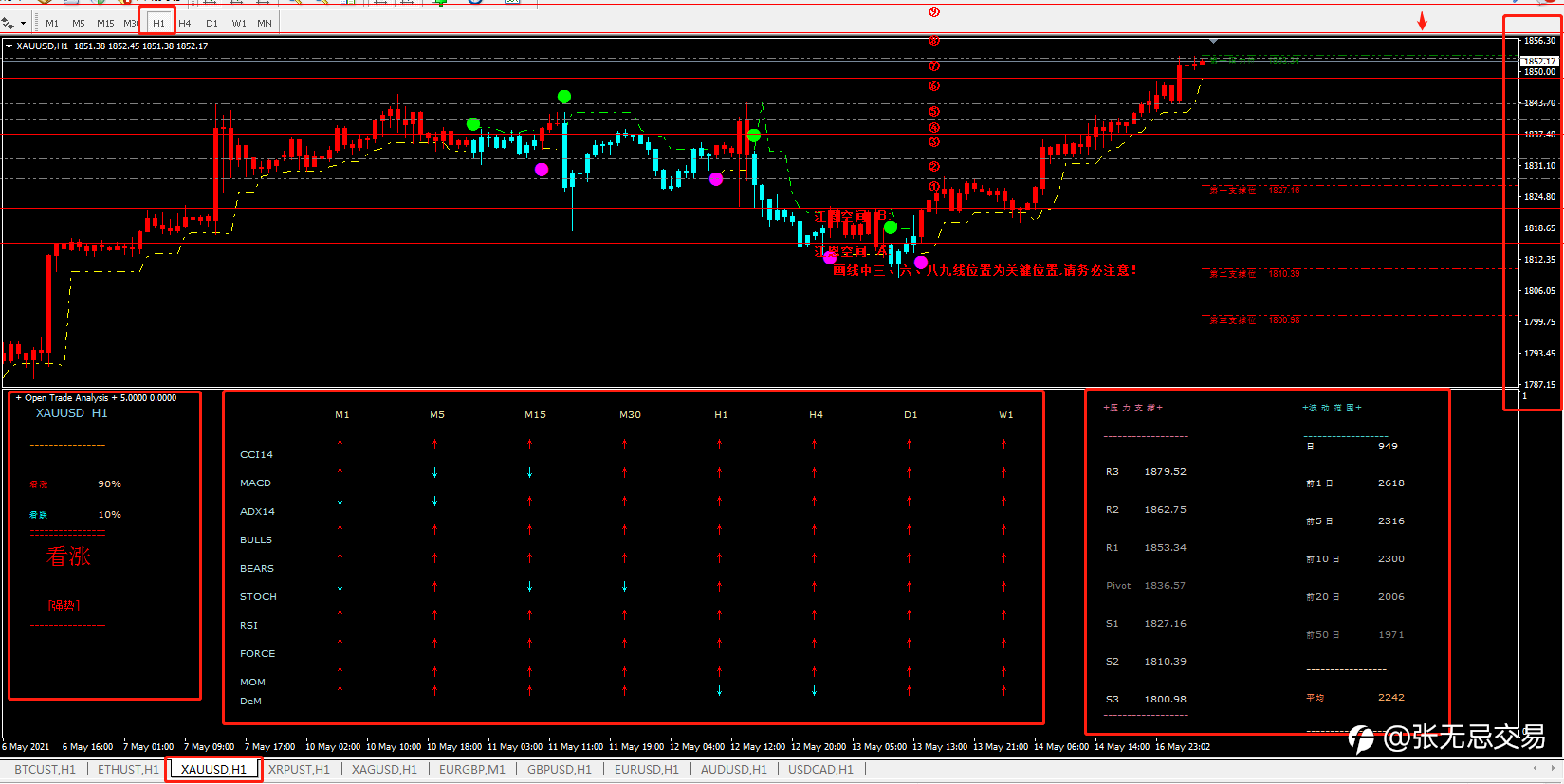Click the large red 看涨 signal text
Image resolution: width=1564 pixels, height=784 pixels.
(x=69, y=556)
